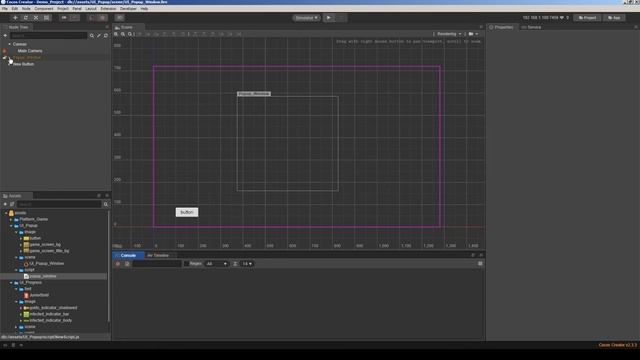Image resolution: width=640 pixels, height=360 pixels.
Task: Open the File menu
Action: coord(5,9)
